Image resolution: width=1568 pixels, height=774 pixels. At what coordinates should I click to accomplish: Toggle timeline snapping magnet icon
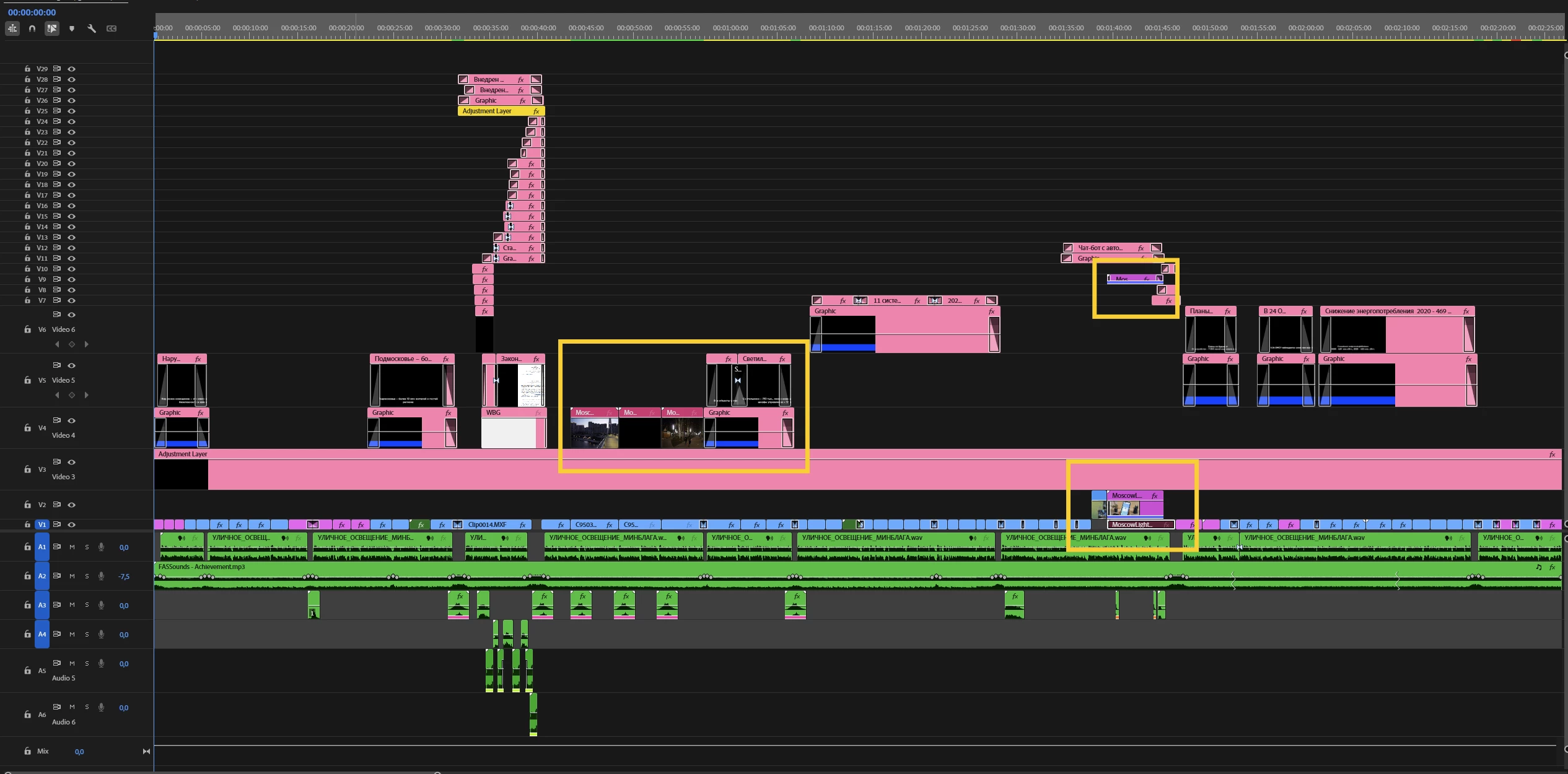click(x=32, y=28)
